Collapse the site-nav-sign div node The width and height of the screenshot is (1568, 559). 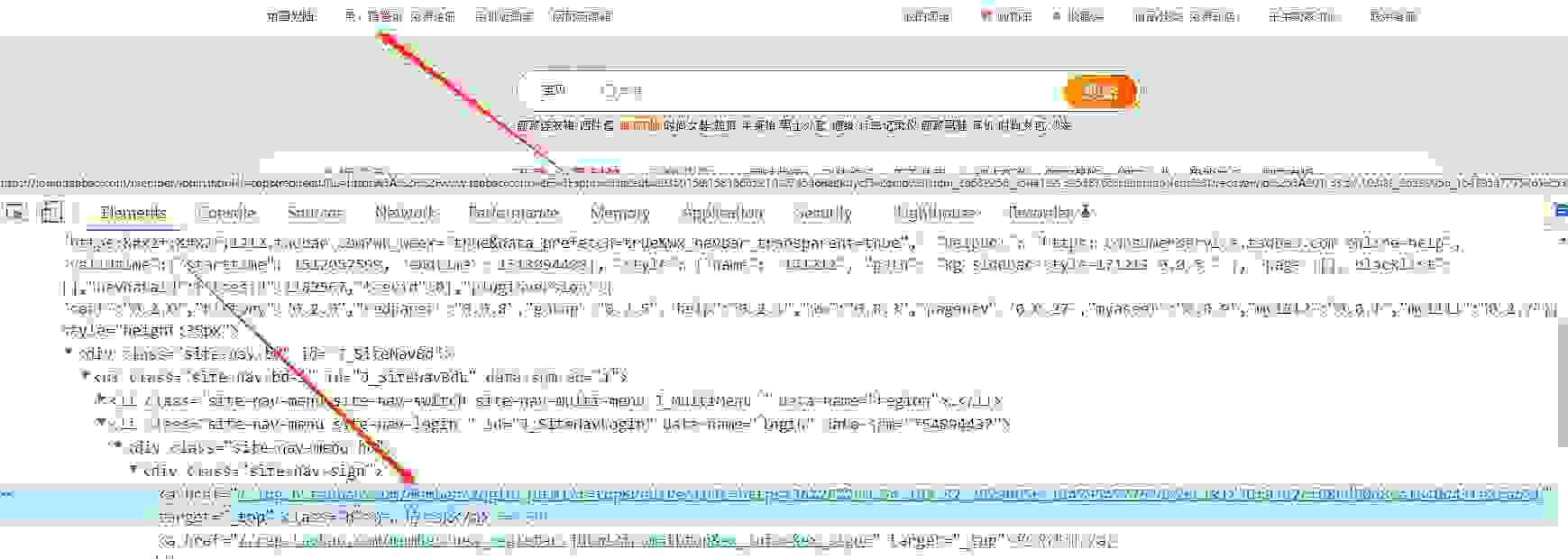pos(133,470)
